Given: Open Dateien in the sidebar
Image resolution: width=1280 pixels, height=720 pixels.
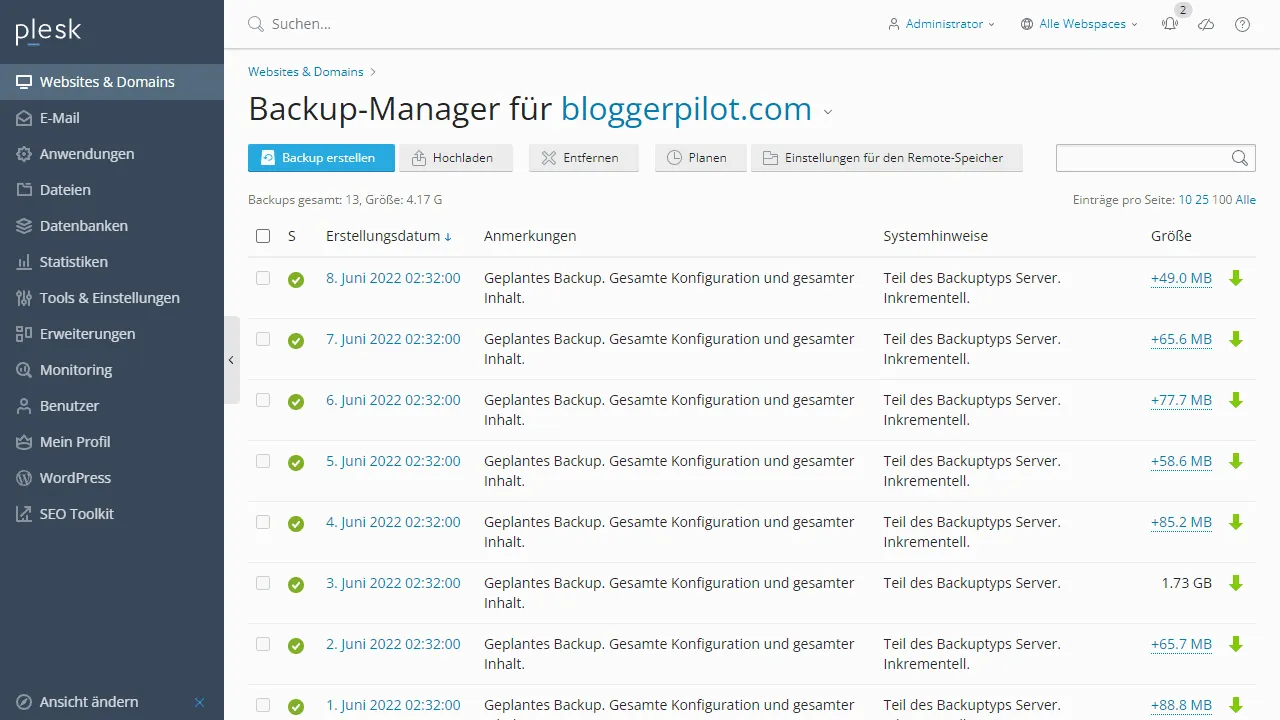Looking at the screenshot, I should point(112,190).
